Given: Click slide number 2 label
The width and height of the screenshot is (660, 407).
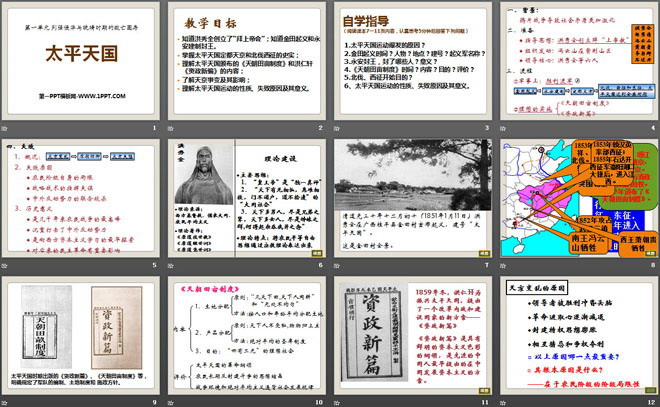Looking at the screenshot, I should tap(320, 128).
